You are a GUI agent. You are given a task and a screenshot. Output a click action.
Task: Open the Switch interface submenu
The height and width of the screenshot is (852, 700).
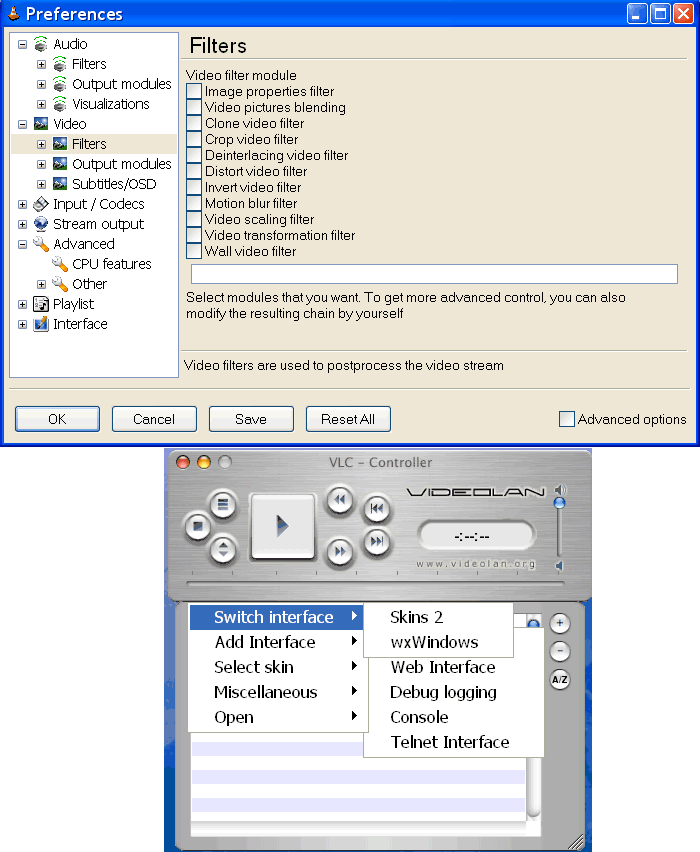pyautogui.click(x=277, y=617)
